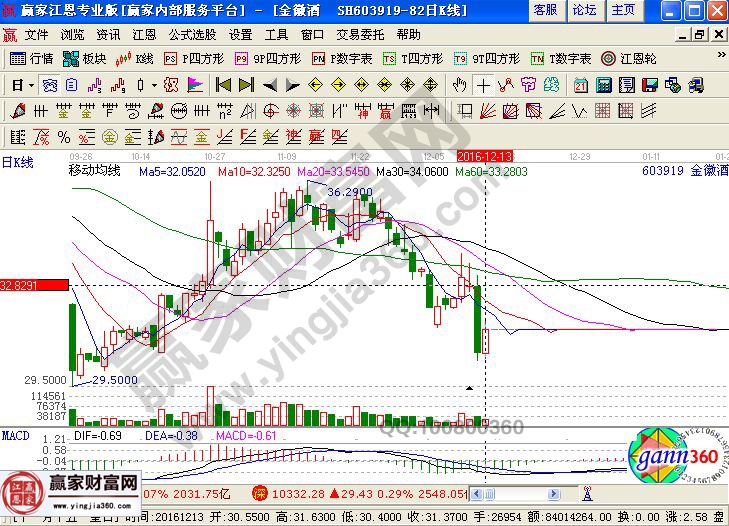Image resolution: width=729 pixels, height=526 pixels.
Task: Expand the 公式选股 menu
Action: click(193, 34)
